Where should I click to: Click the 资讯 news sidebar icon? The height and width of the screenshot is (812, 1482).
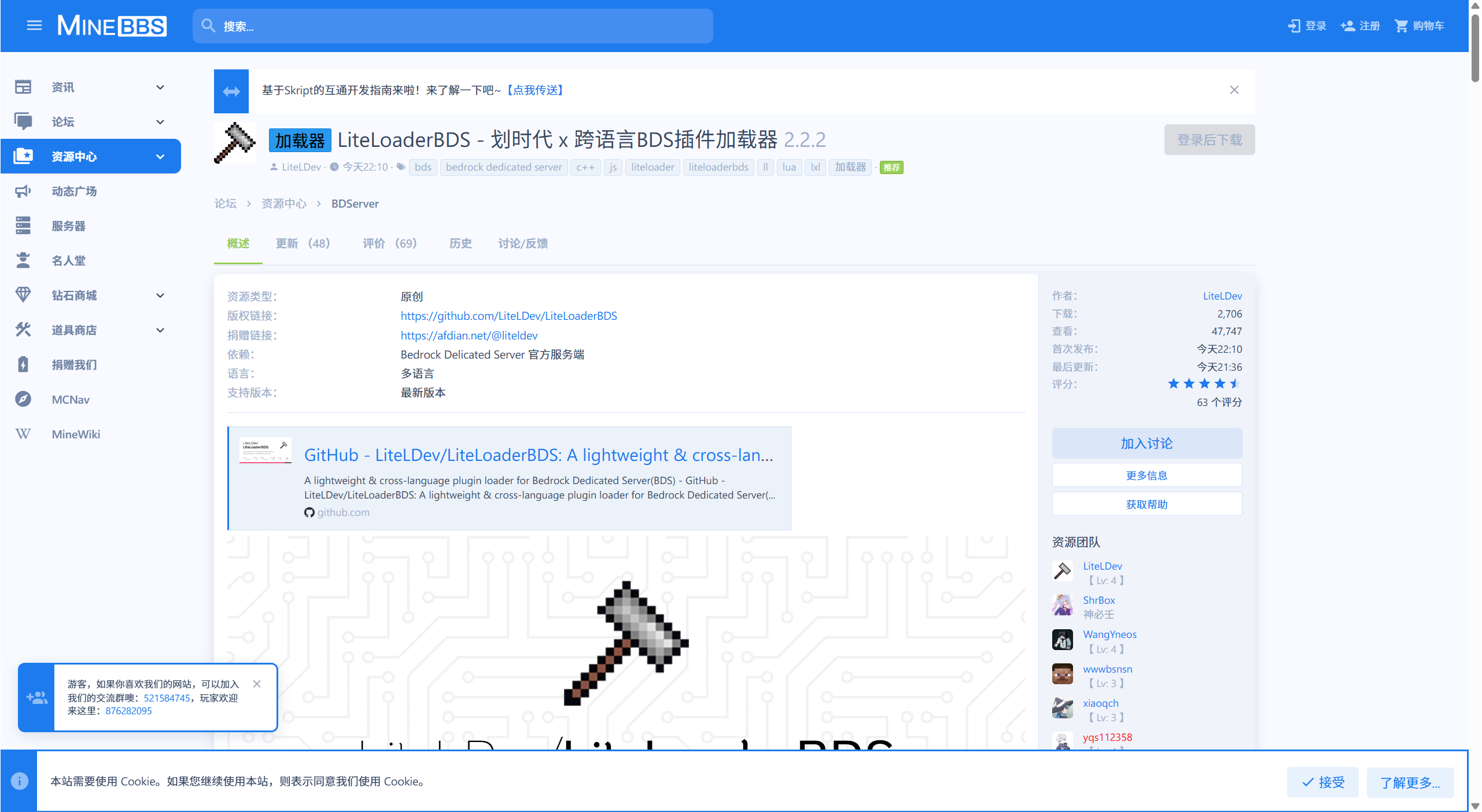pos(23,87)
